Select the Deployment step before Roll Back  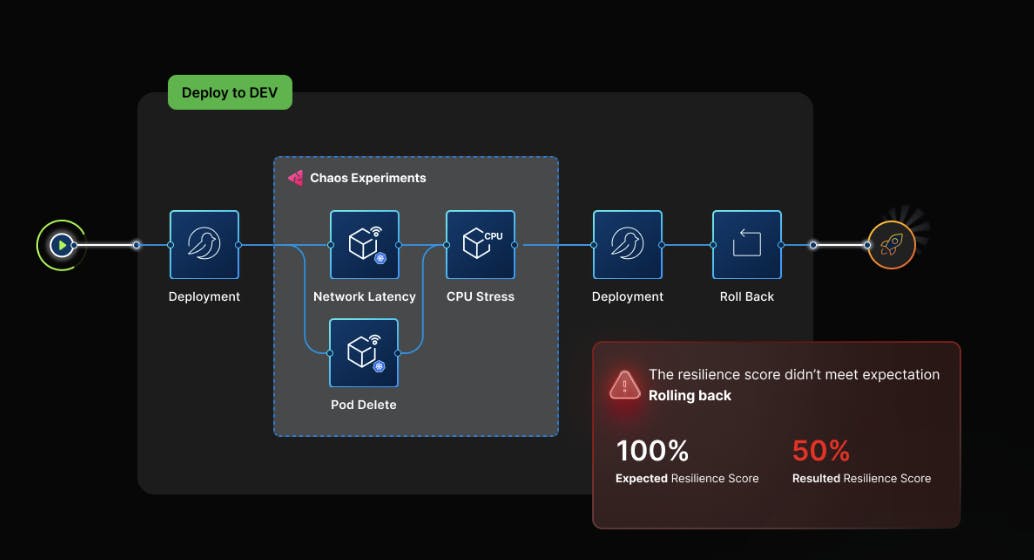(628, 245)
